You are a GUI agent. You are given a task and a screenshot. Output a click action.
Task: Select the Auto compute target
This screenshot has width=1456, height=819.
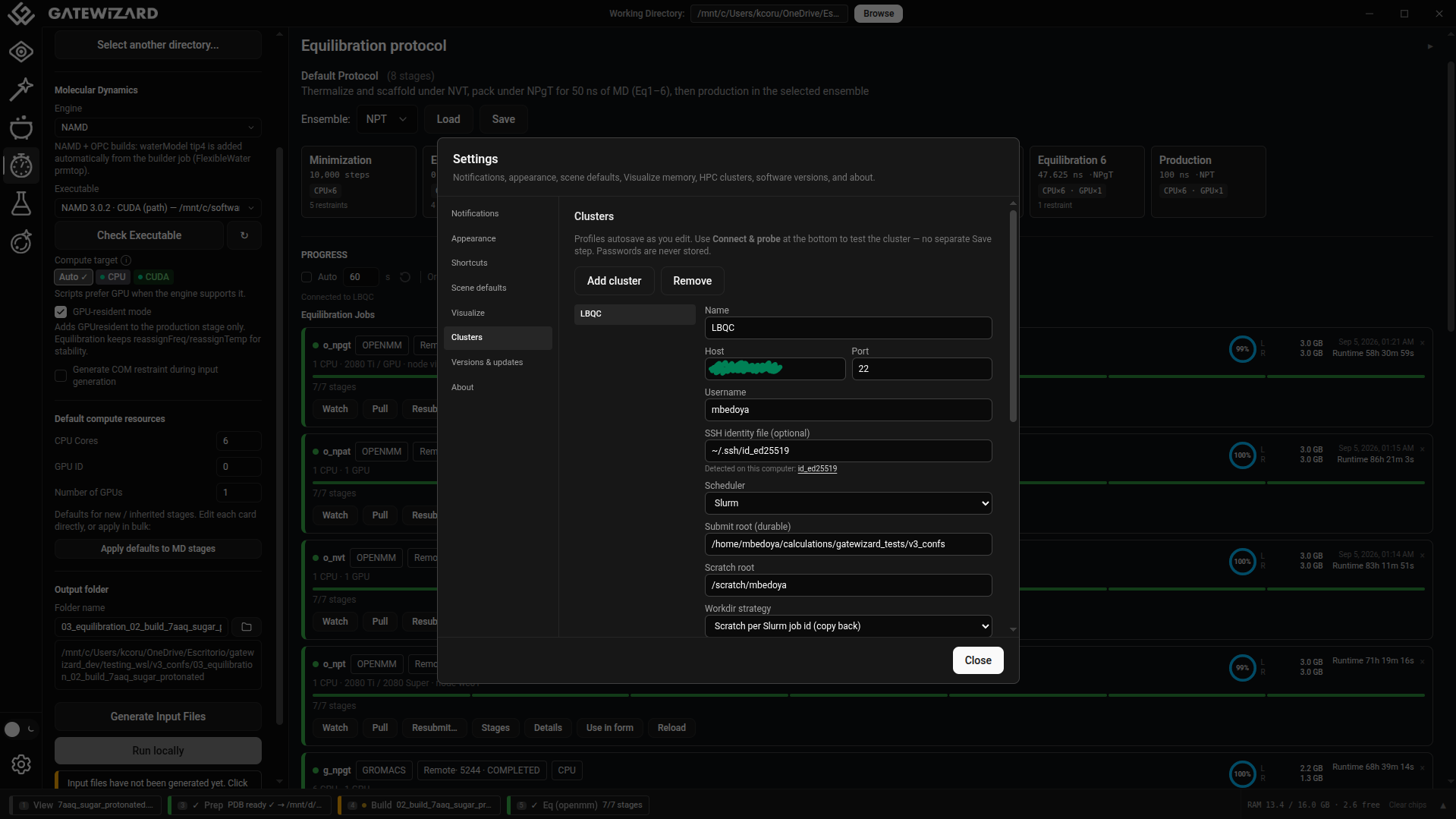[73, 277]
